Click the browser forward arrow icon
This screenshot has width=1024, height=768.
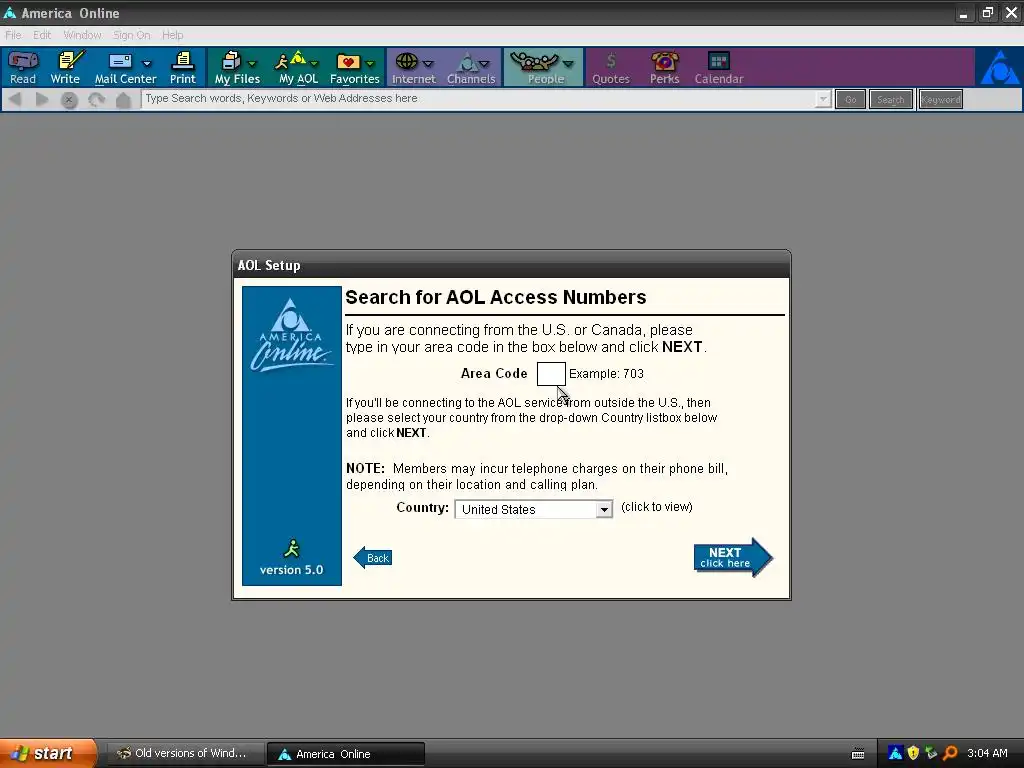(x=42, y=99)
